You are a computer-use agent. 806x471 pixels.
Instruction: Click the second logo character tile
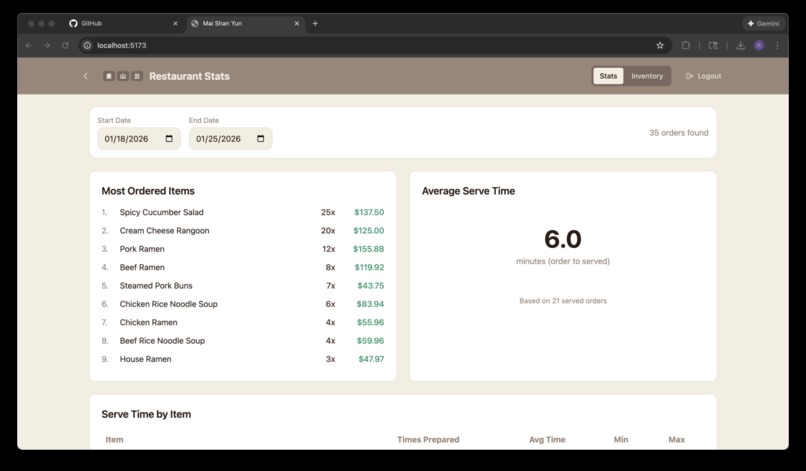click(123, 76)
